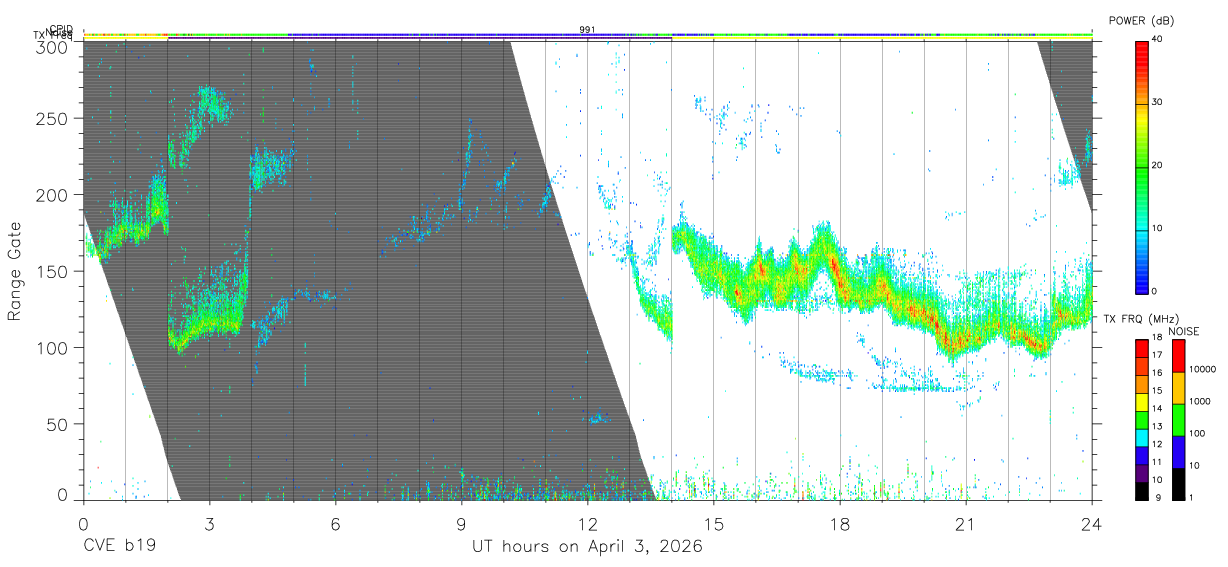The height and width of the screenshot is (567, 1228).
Task: Click the 200 tick on the Range Gate axis
Action: tap(52, 195)
